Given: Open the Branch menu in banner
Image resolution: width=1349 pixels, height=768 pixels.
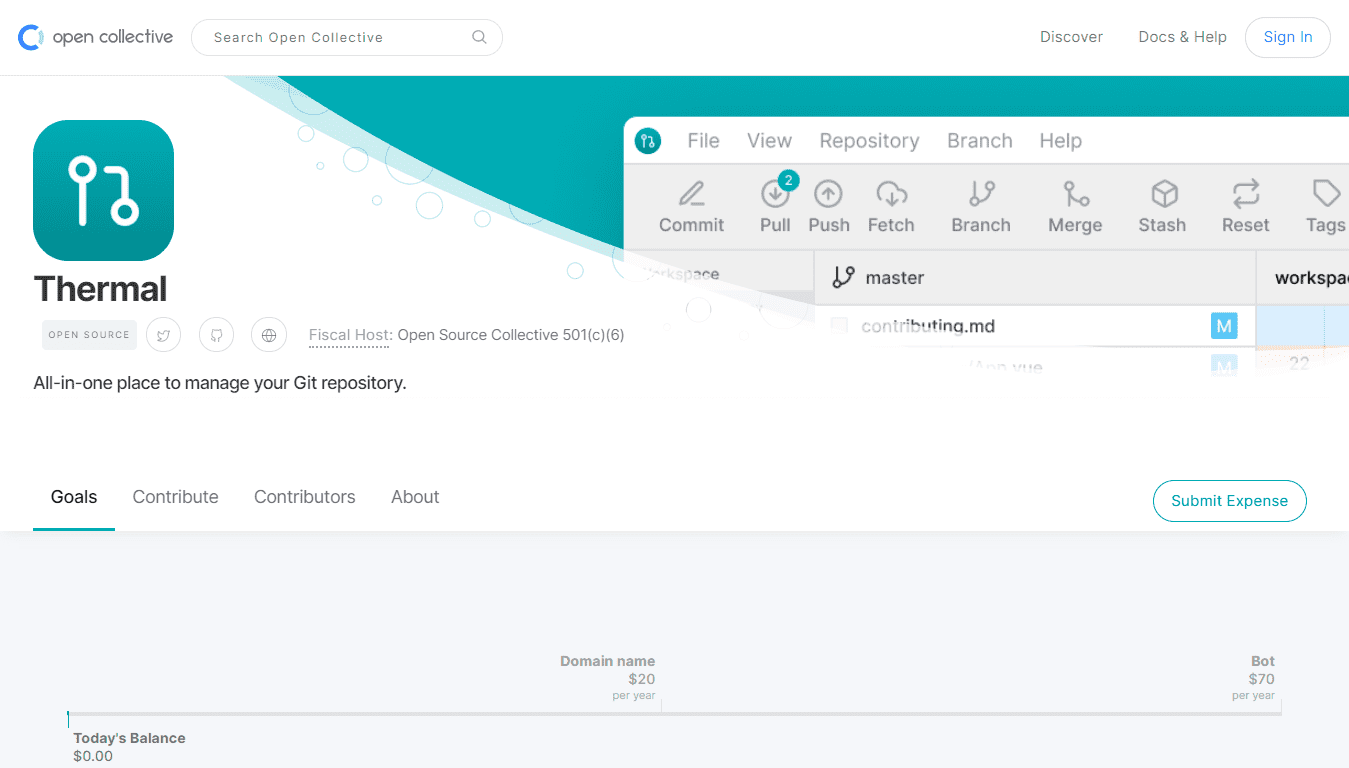Looking at the screenshot, I should tap(980, 141).
